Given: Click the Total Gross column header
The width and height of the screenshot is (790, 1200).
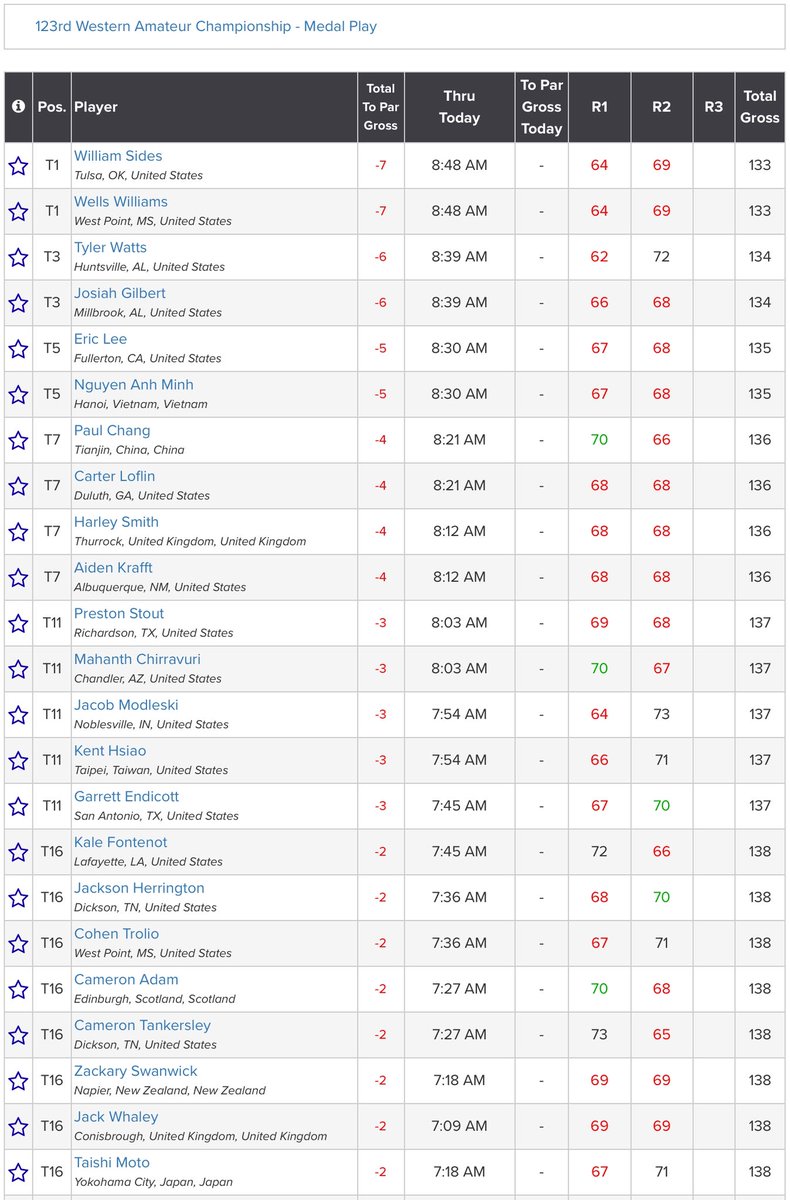Looking at the screenshot, I should coord(760,107).
